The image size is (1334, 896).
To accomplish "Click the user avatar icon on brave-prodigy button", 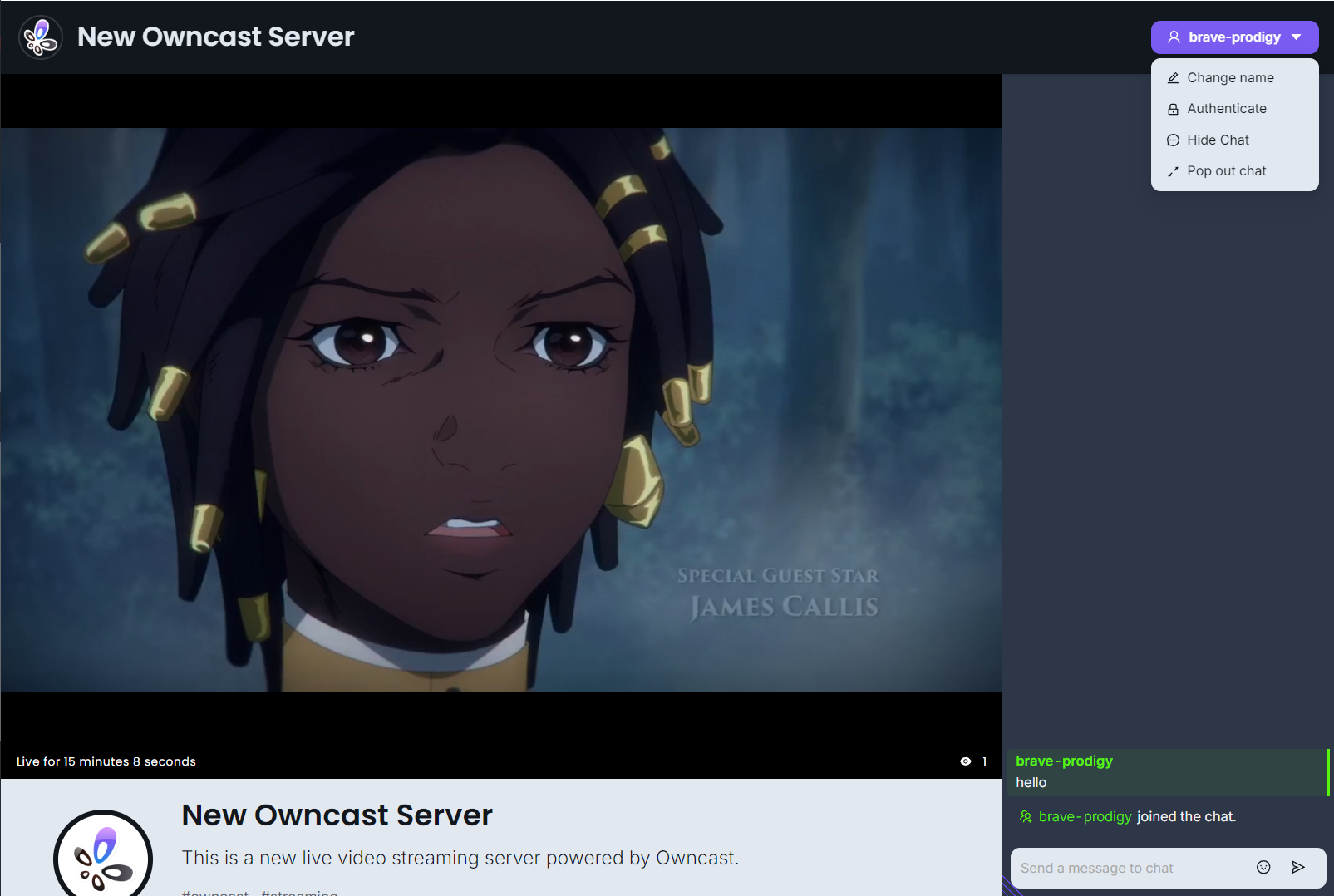I will (x=1174, y=37).
